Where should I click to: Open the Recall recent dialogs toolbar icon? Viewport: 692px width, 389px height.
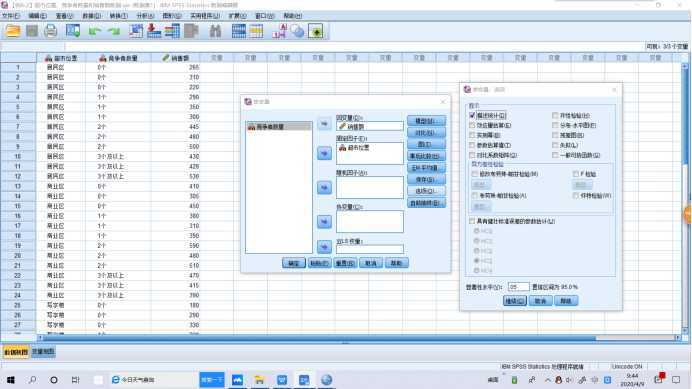73,31
